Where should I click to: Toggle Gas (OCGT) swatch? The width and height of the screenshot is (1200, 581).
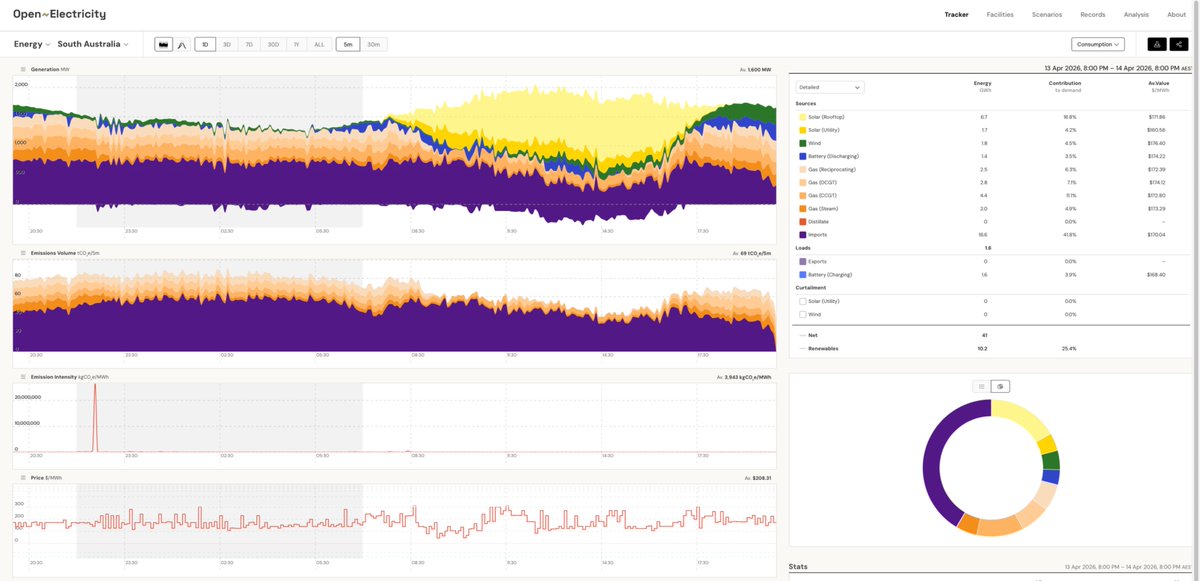(x=802, y=182)
